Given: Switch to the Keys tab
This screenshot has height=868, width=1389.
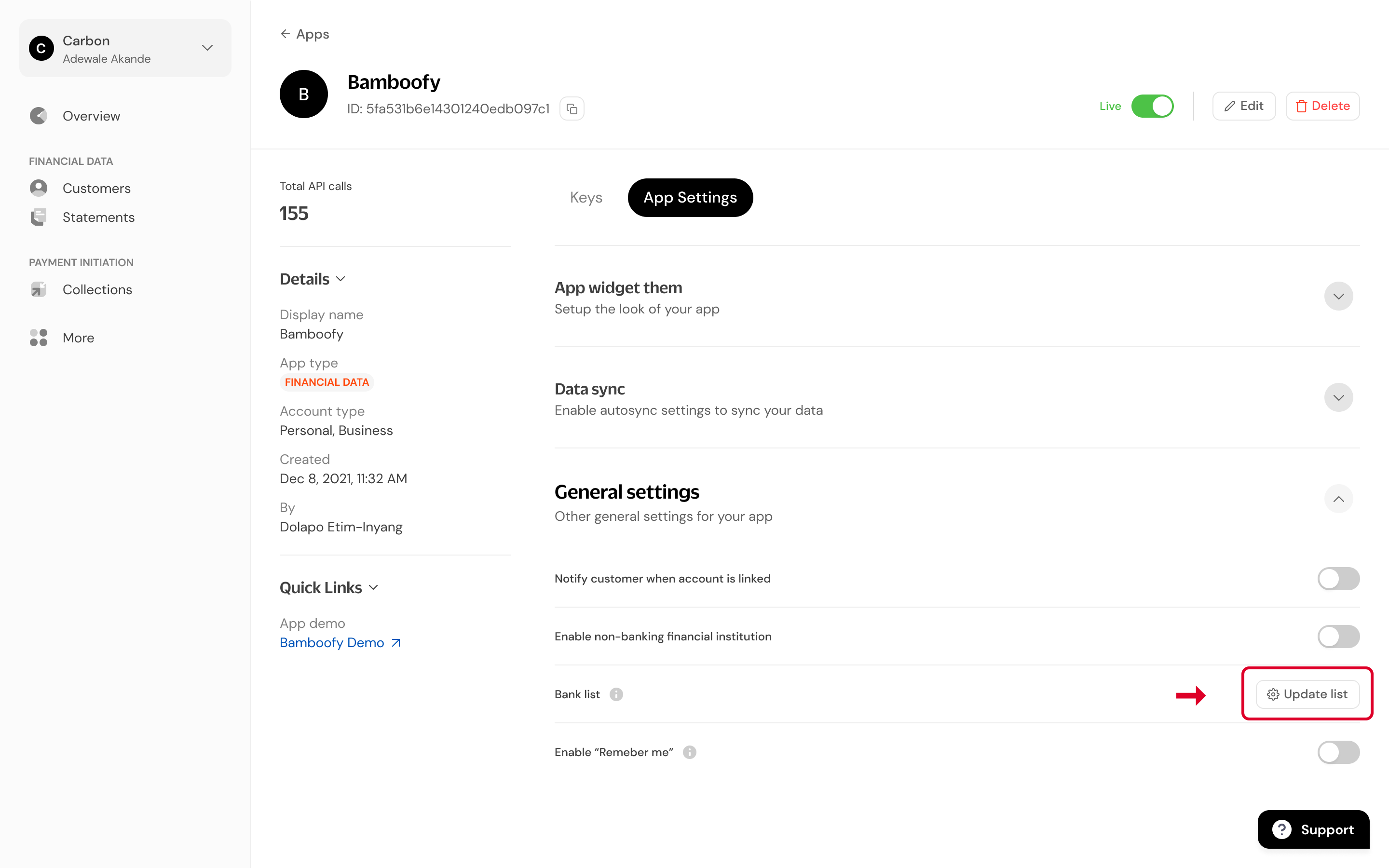Looking at the screenshot, I should [586, 198].
